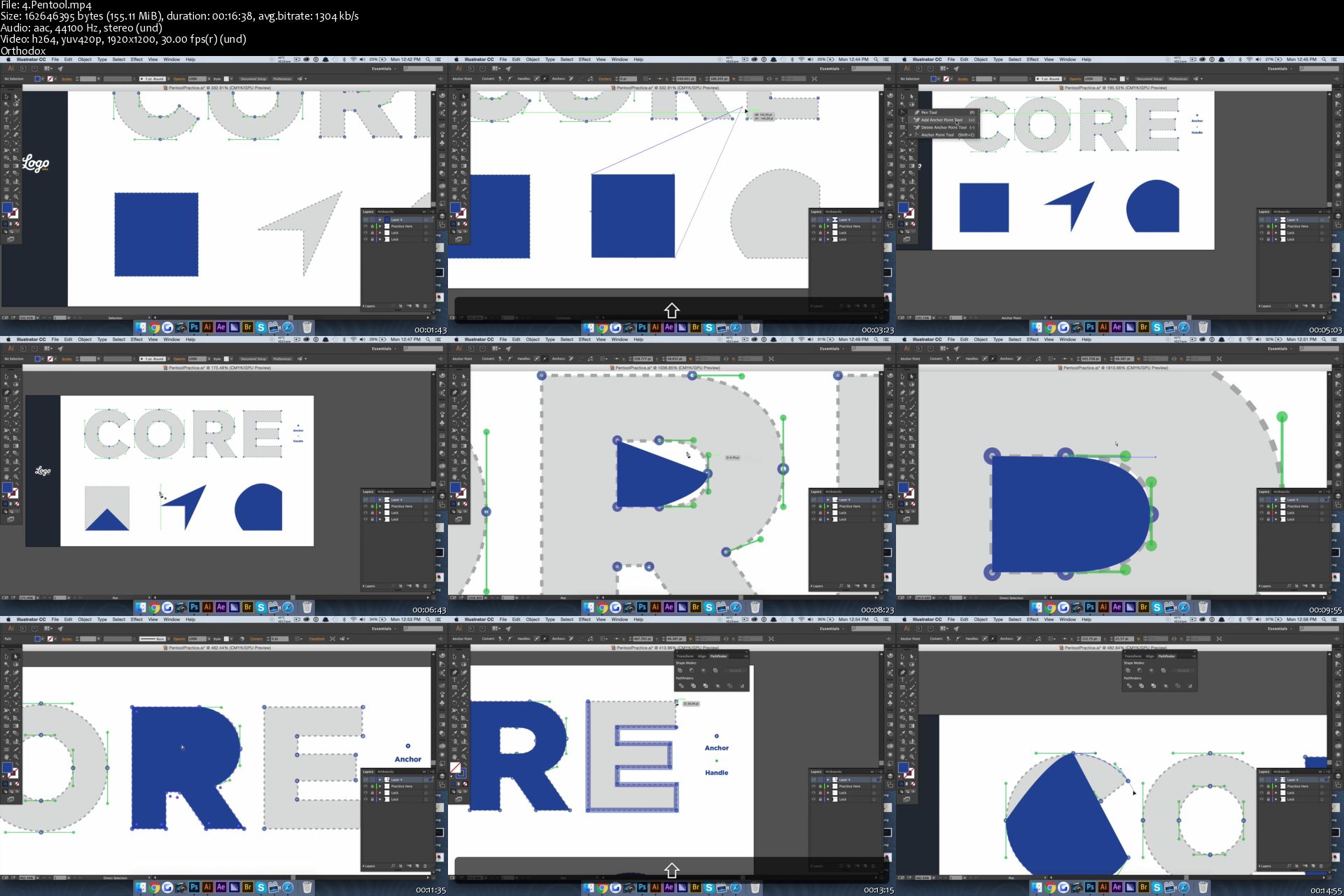Viewport: 1344px width, 896px height.
Task: Choose Add Anchor Point Tool in pen flyout
Action: (941, 120)
